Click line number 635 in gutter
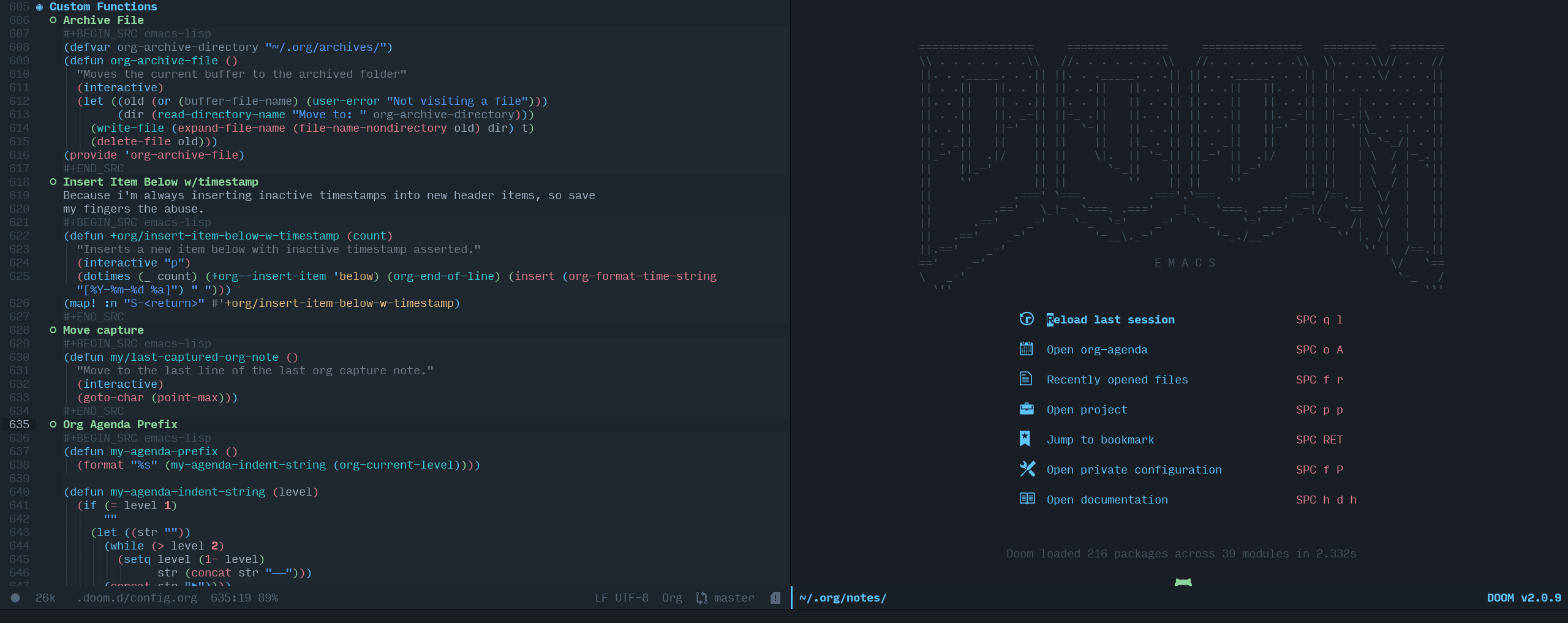Screen dimensions: 1568x623 tap(19, 425)
